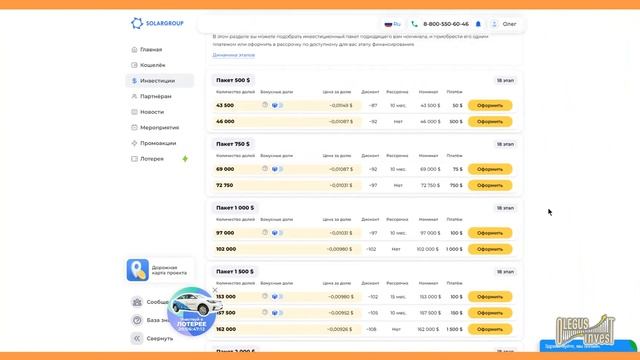Viewport: 640px width, 360px height.
Task: Open the Олег user profile menu
Action: pos(504,24)
